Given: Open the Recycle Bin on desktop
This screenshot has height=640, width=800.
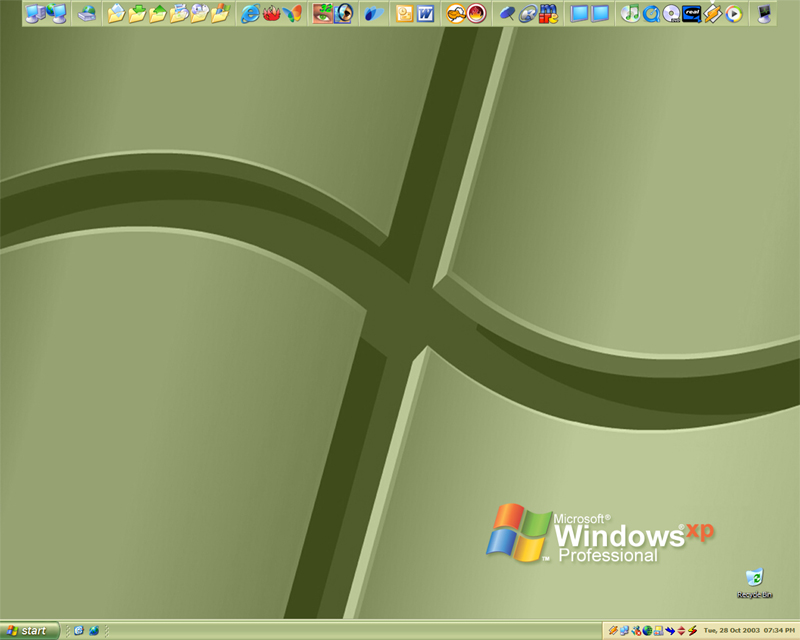Looking at the screenshot, I should (x=755, y=583).
